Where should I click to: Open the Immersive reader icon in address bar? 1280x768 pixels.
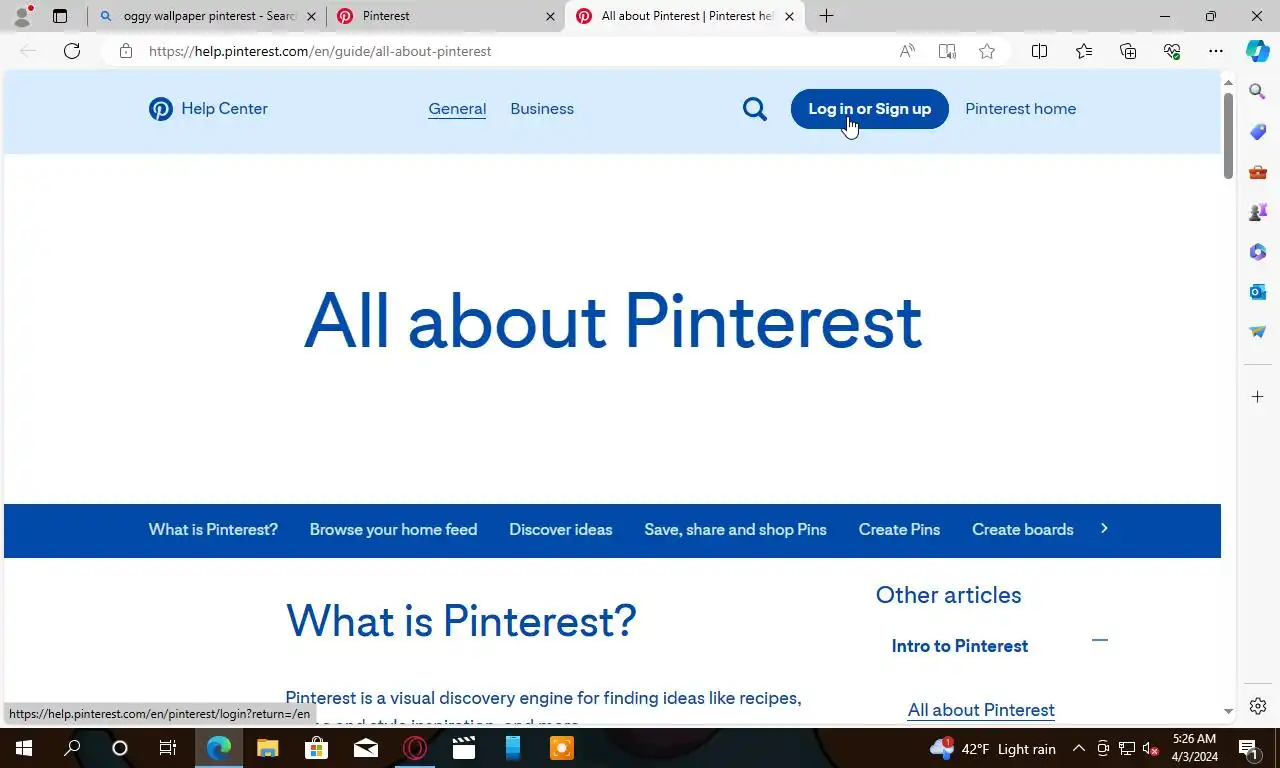947,51
